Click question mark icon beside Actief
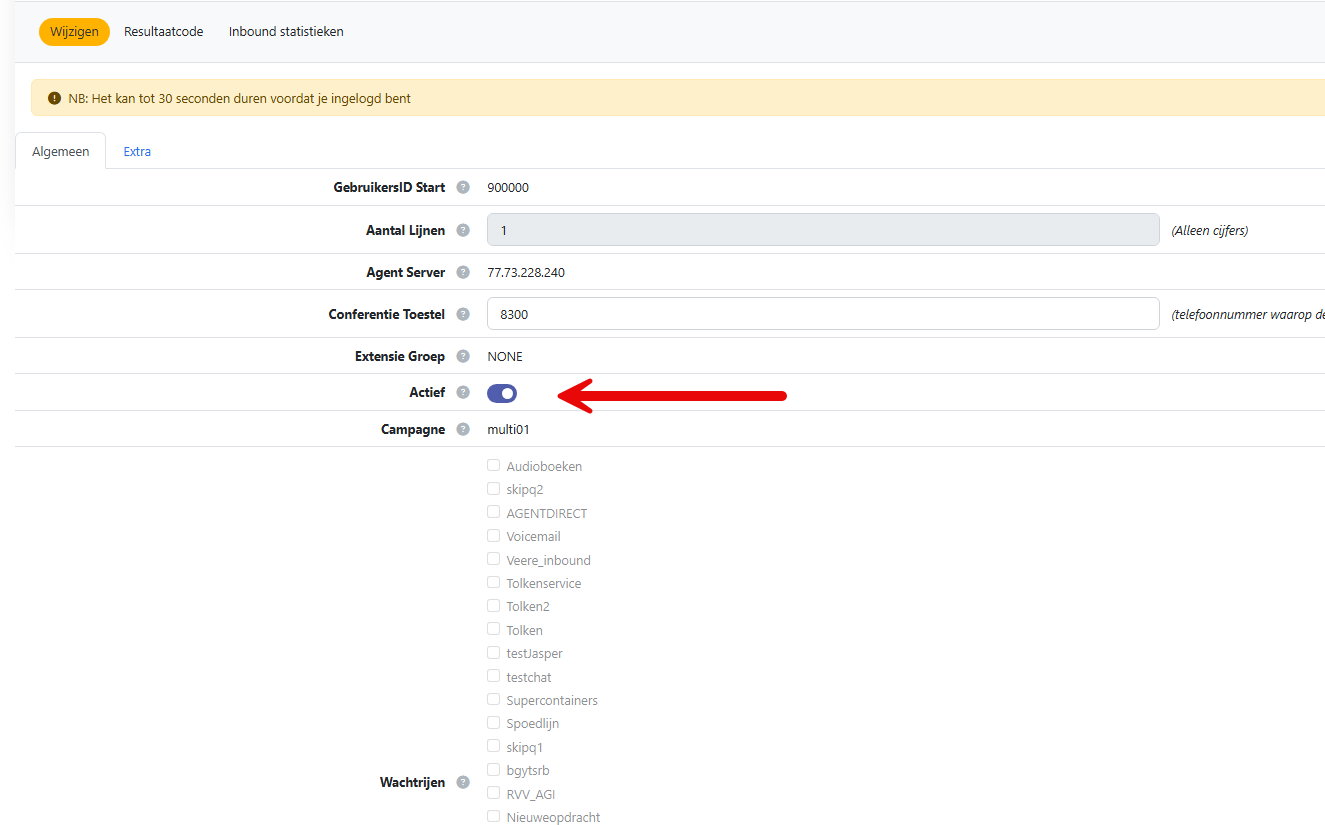 (463, 392)
